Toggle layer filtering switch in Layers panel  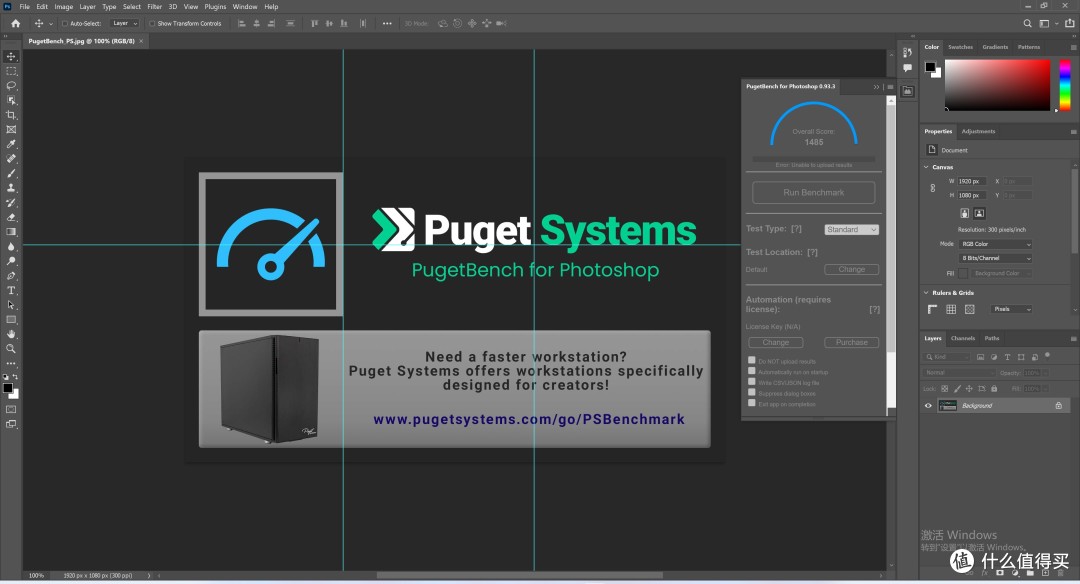[1047, 356]
